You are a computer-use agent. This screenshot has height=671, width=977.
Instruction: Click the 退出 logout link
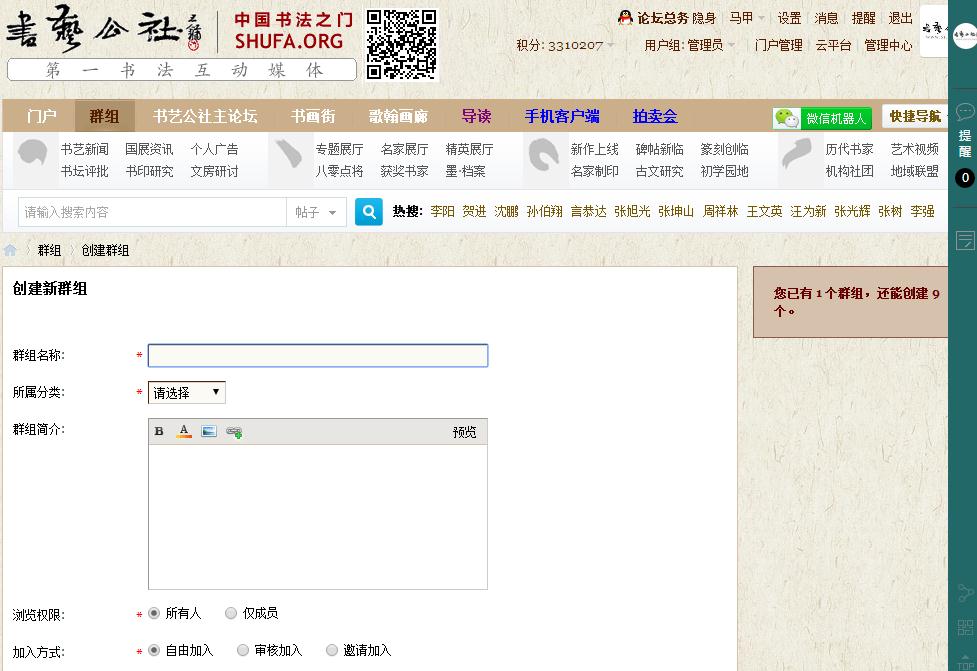coord(900,18)
